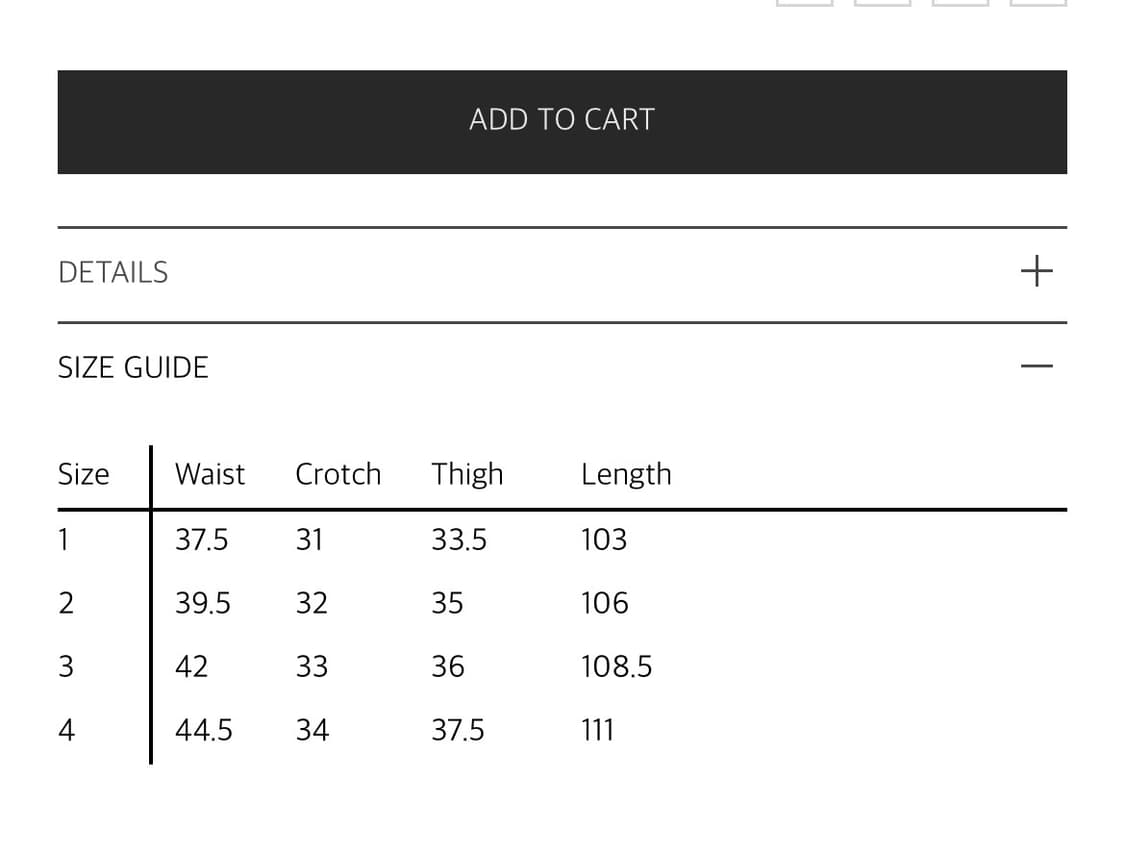Image resolution: width=1125 pixels, height=855 pixels.
Task: Click the Length column header
Action: 626,474
